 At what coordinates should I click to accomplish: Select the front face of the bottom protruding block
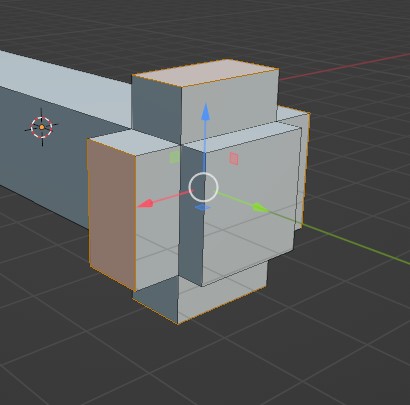(222, 292)
